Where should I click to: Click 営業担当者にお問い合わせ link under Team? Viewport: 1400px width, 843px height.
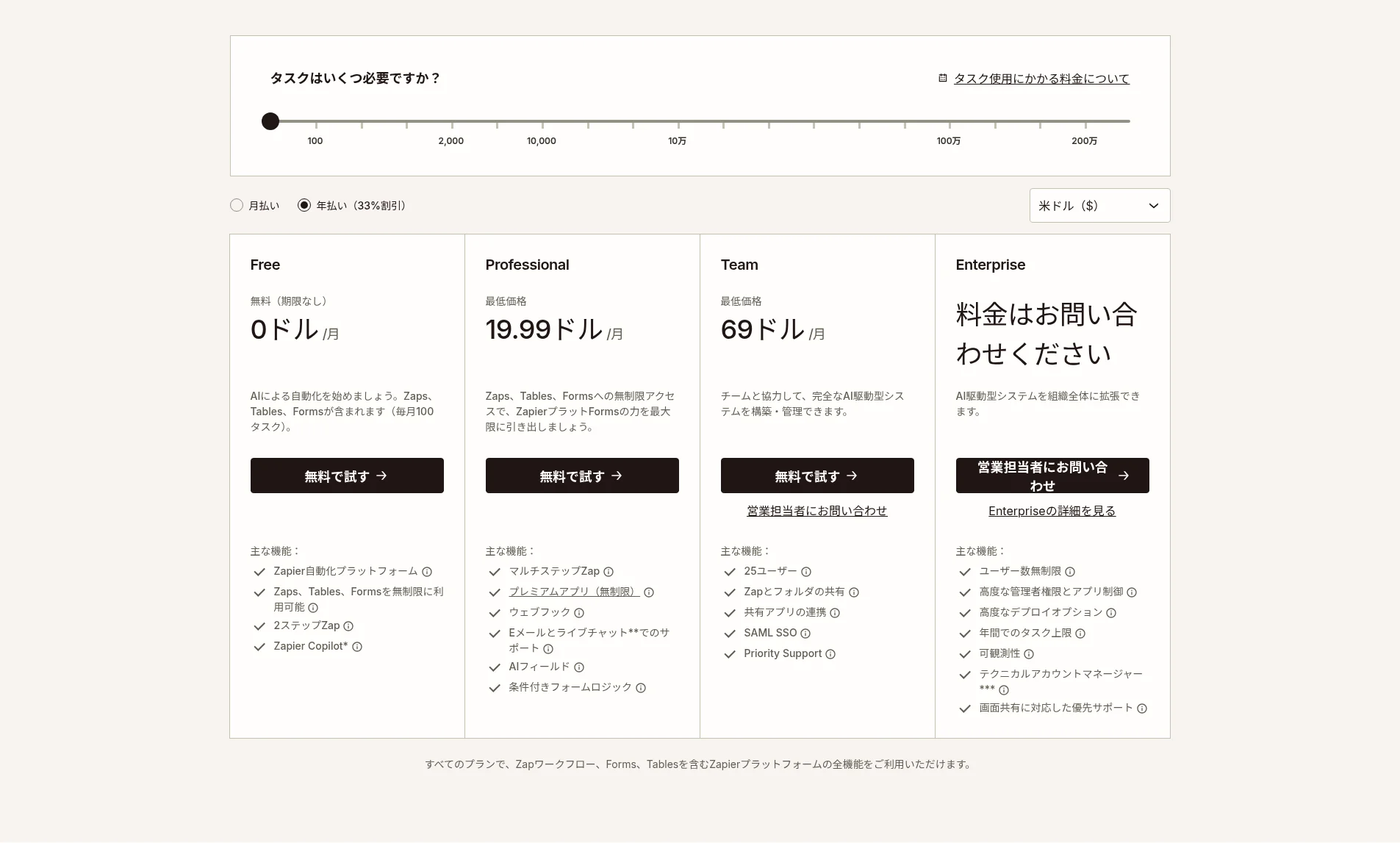tap(817, 511)
